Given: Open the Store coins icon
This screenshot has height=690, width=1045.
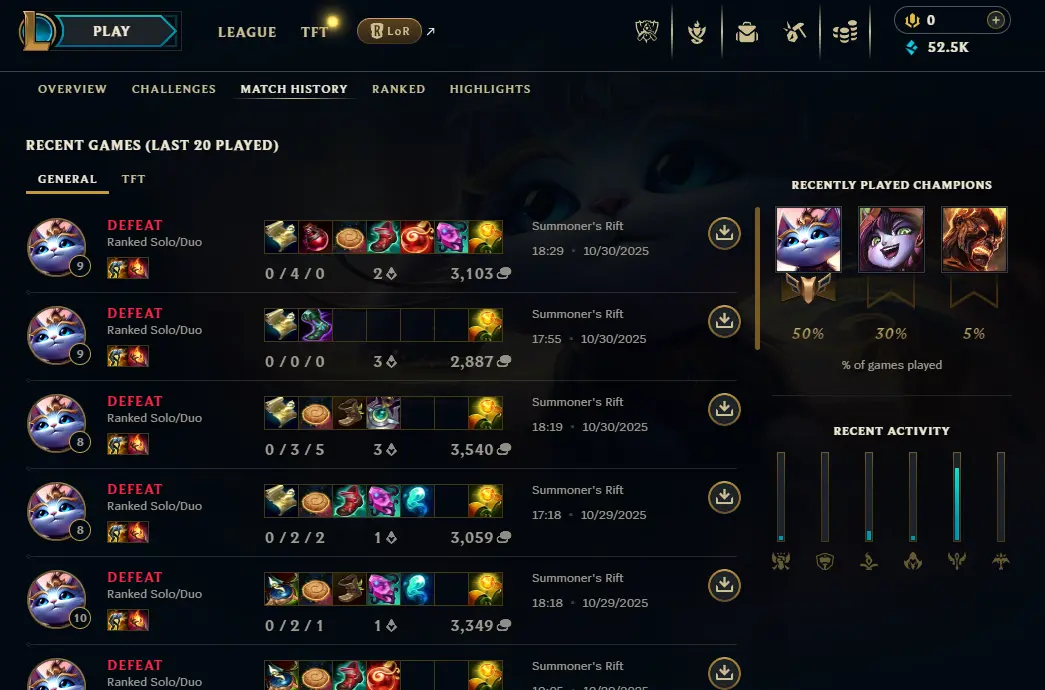Looking at the screenshot, I should click(x=844, y=31).
